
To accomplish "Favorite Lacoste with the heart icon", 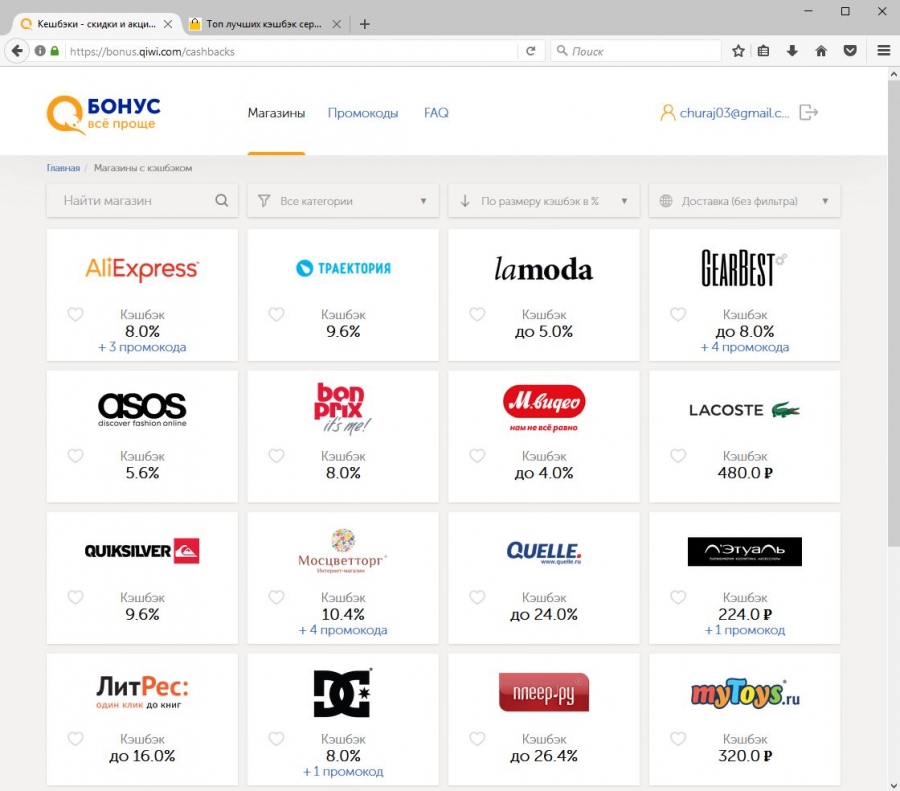I will 678,456.
